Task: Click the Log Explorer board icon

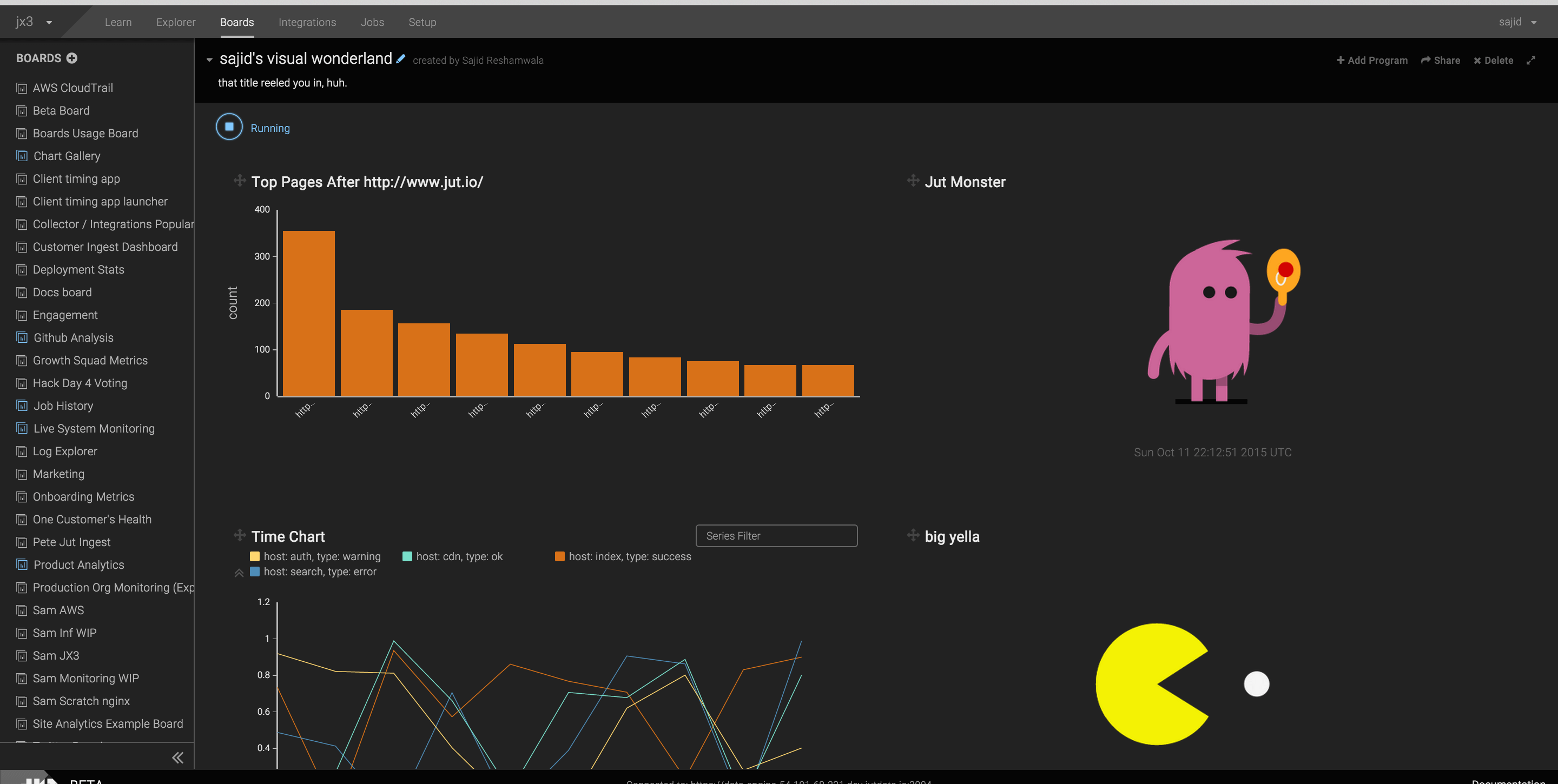Action: pyautogui.click(x=22, y=451)
